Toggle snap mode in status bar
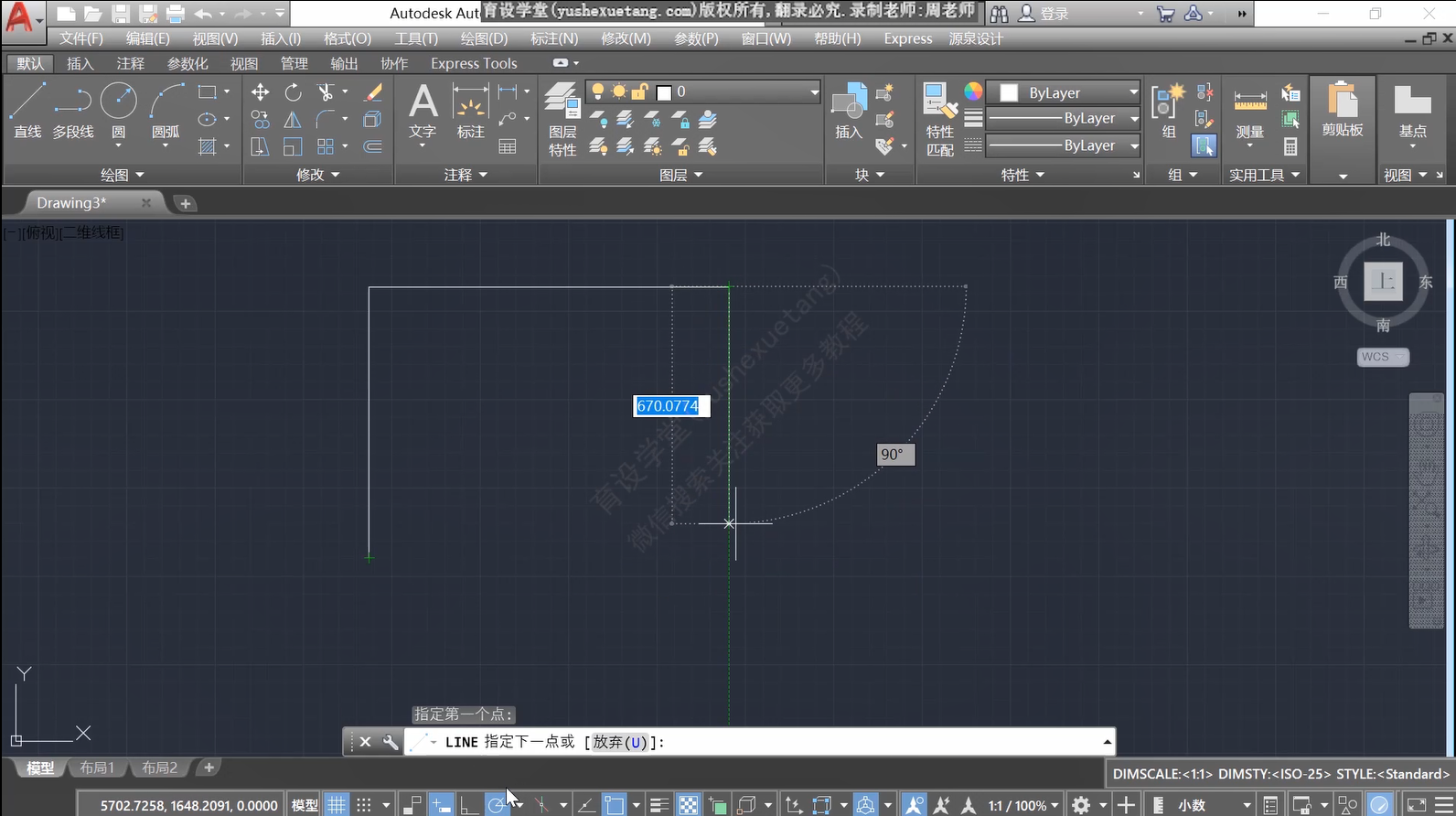This screenshot has height=816, width=1456. (x=364, y=805)
